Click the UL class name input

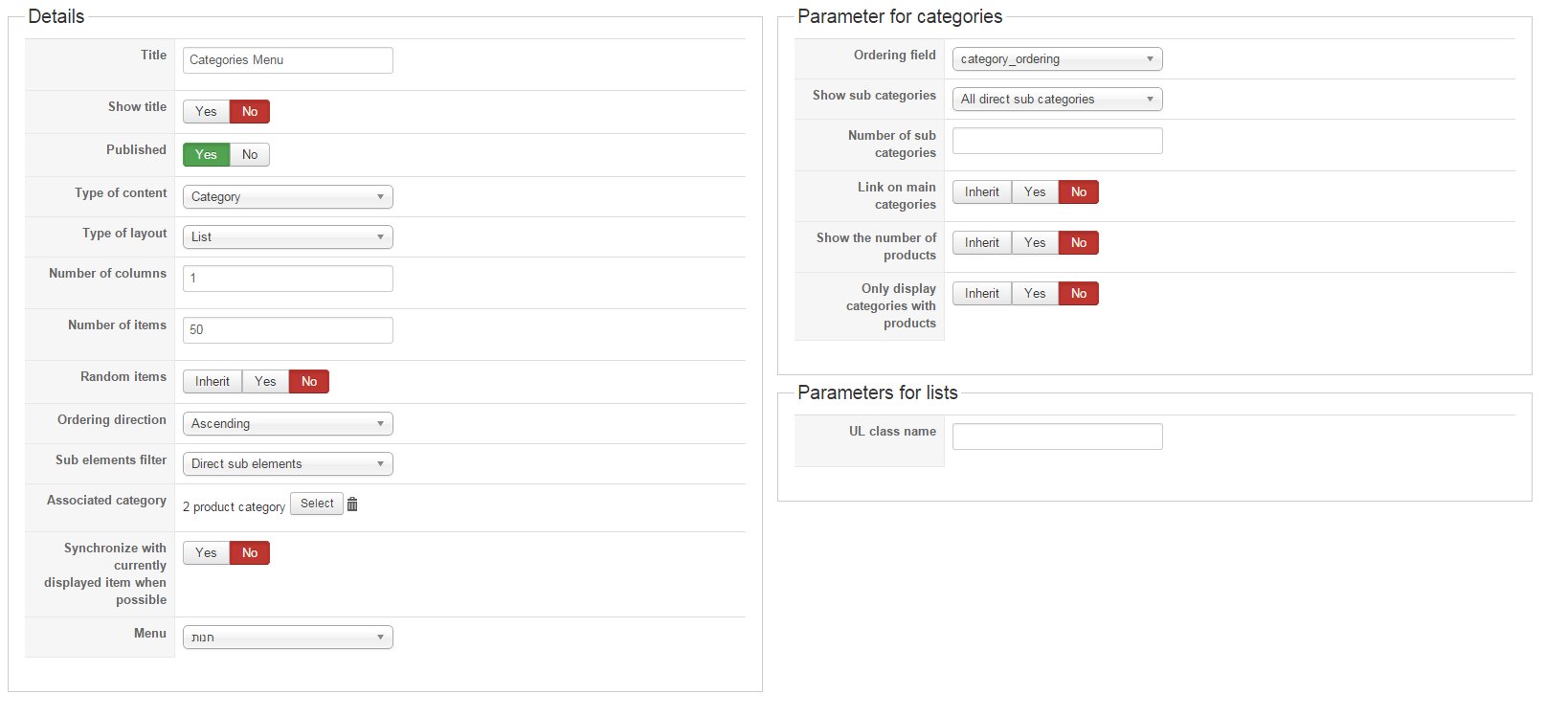click(1057, 437)
